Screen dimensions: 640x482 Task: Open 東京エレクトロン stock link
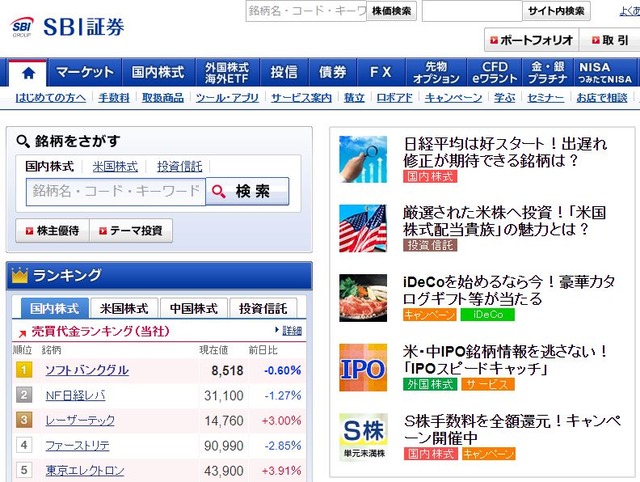85,471
